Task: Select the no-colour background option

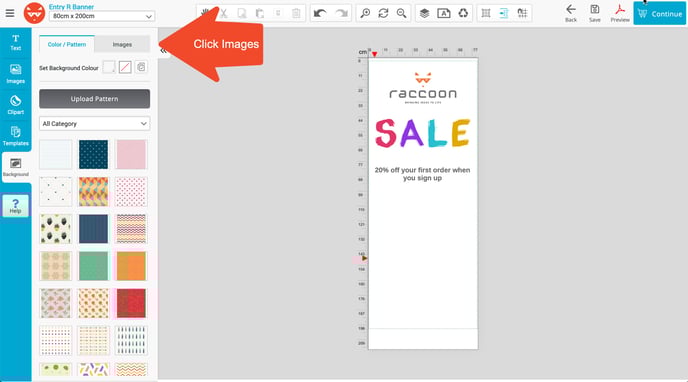Action: 125,68
